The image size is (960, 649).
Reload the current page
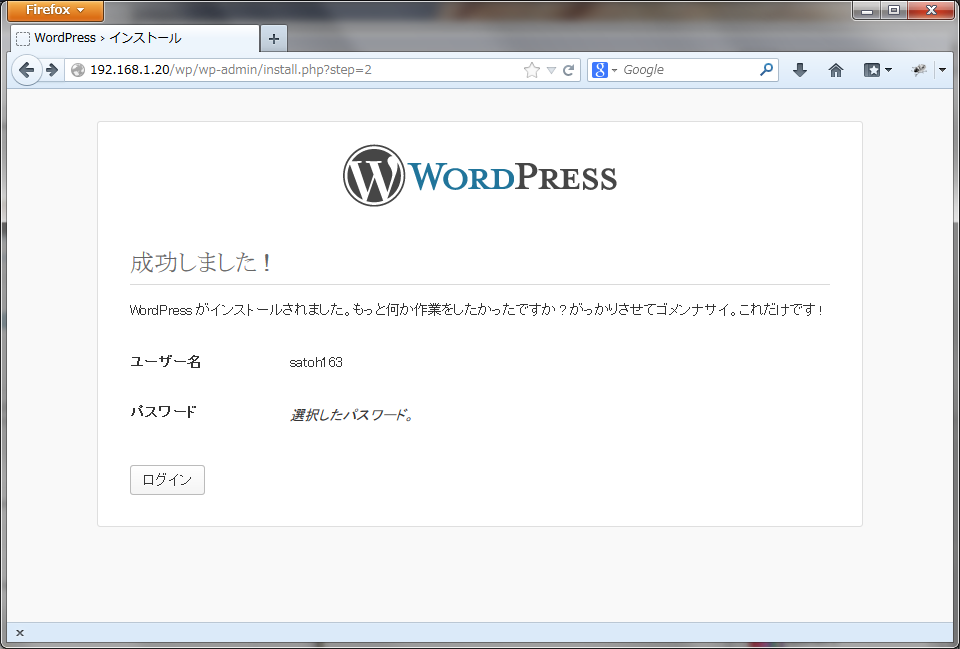click(568, 70)
